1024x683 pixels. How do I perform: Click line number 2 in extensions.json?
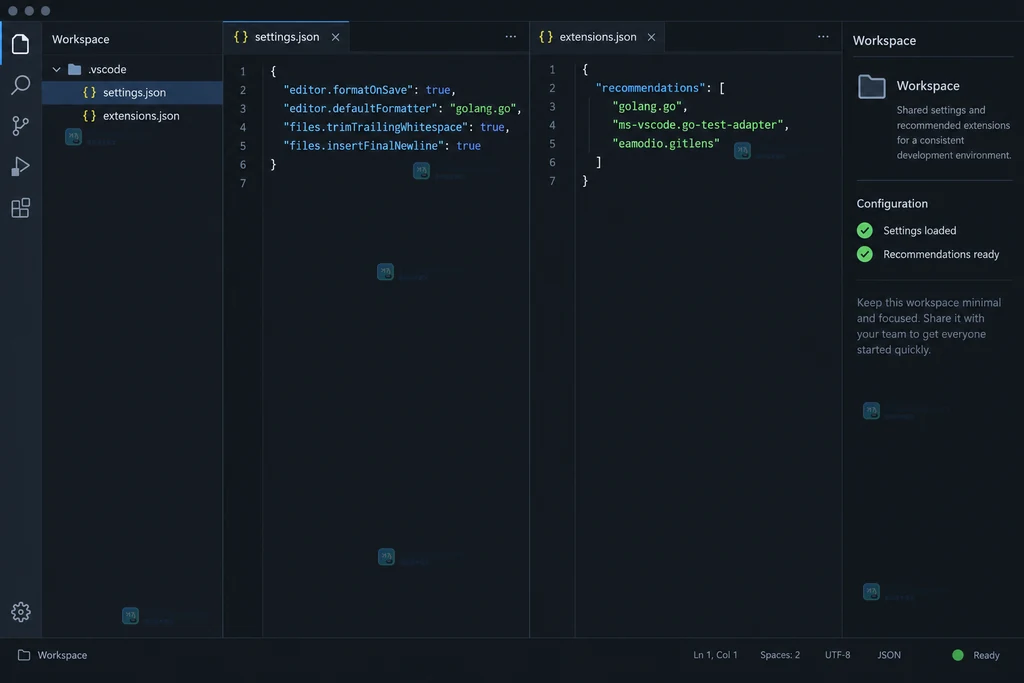tap(552, 88)
